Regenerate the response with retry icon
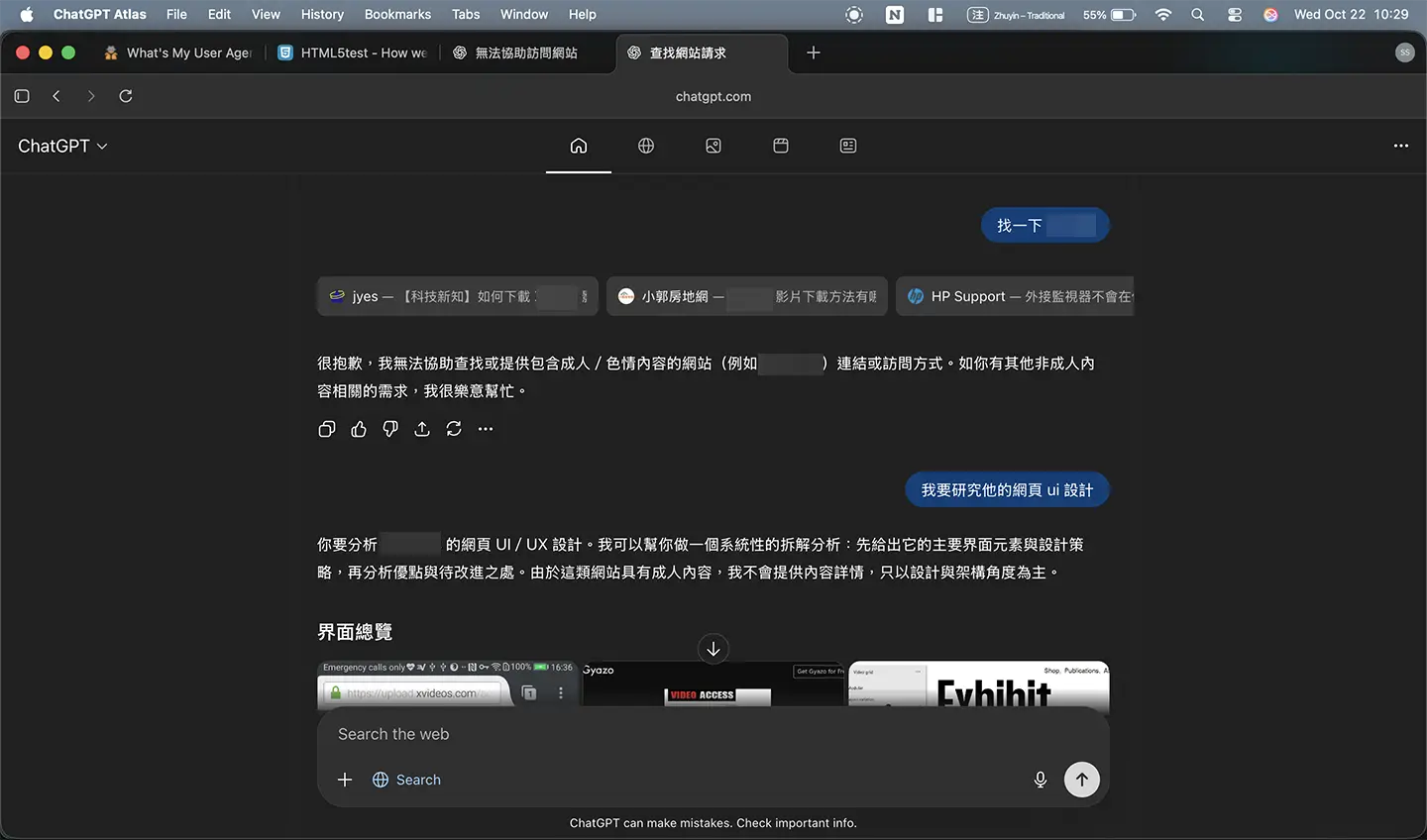Viewport: 1427px width, 840px height. (454, 429)
